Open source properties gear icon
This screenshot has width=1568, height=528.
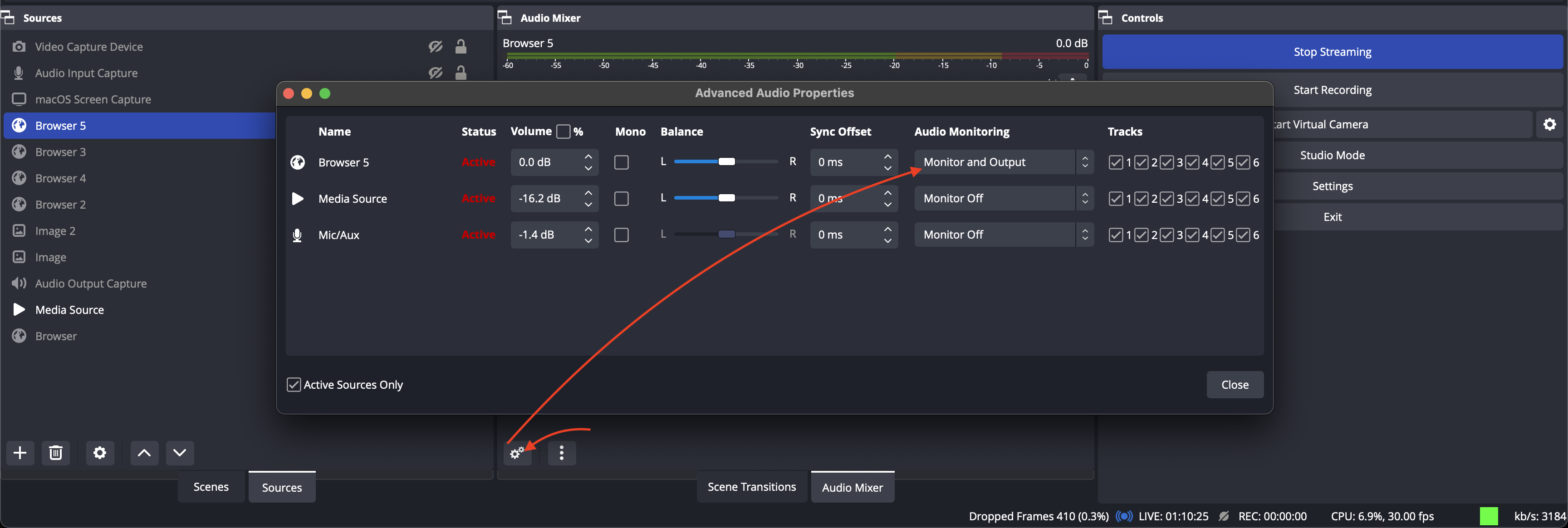click(100, 453)
